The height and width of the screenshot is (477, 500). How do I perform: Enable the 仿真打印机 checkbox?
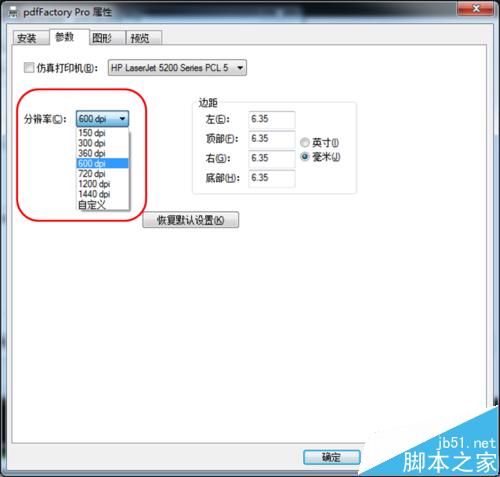click(29, 68)
